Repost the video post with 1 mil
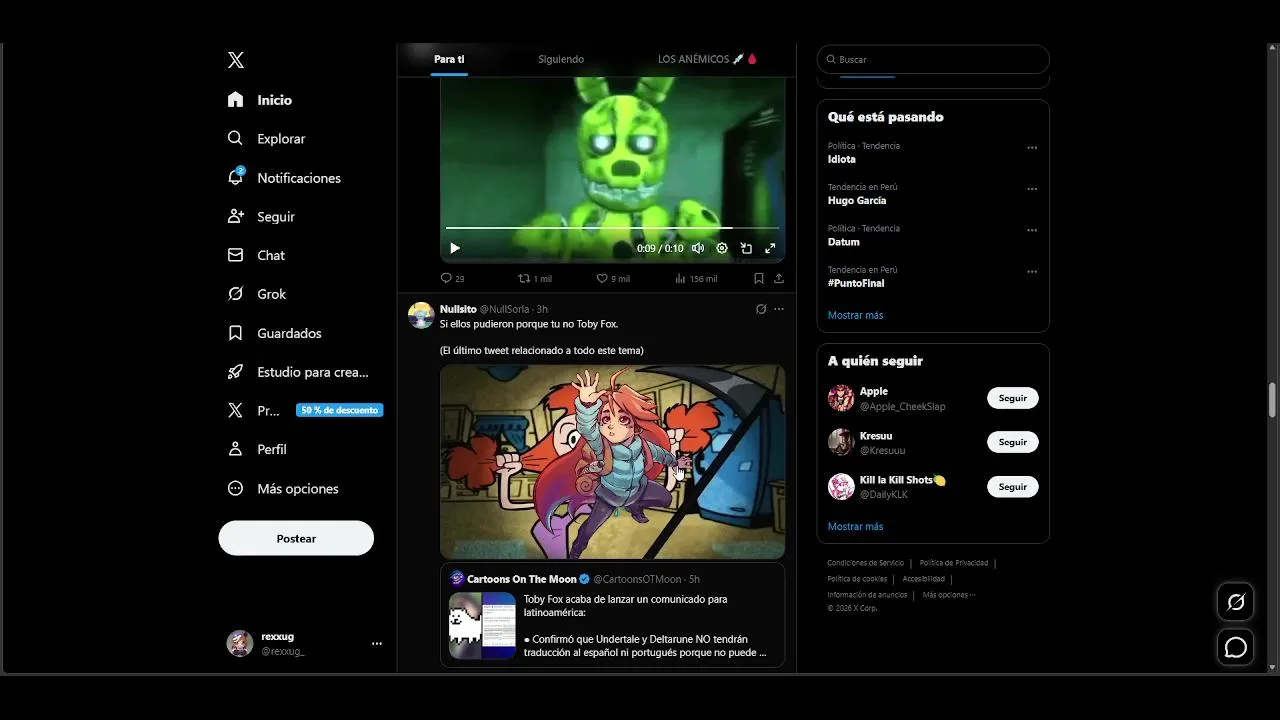The width and height of the screenshot is (1280, 720). (535, 278)
